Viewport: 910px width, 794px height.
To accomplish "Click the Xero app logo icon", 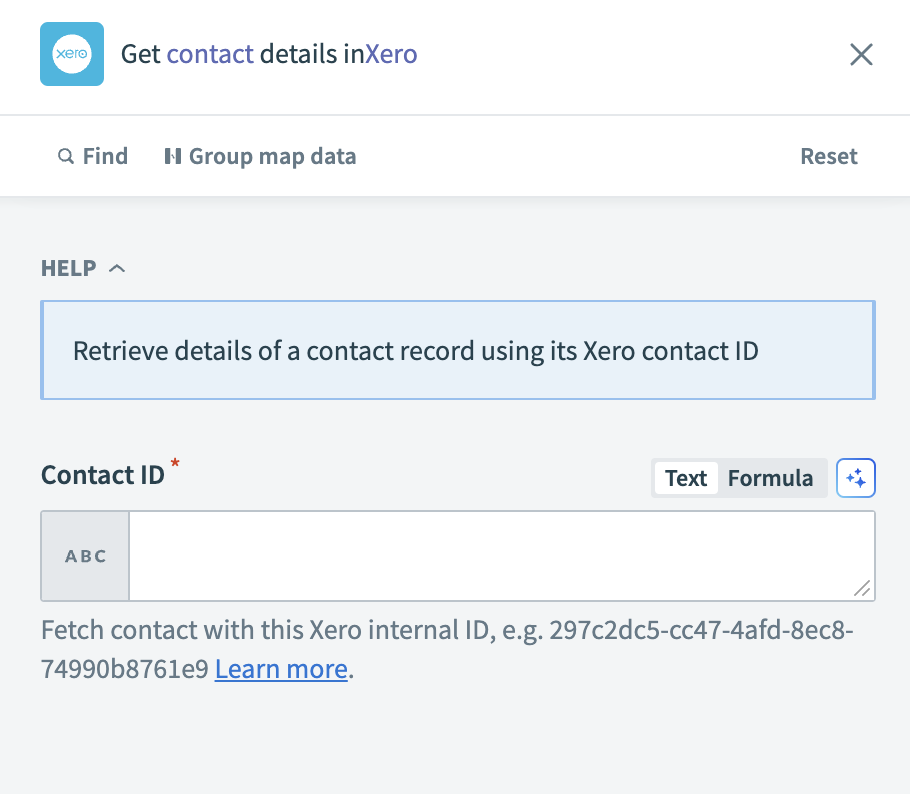I will pos(71,54).
